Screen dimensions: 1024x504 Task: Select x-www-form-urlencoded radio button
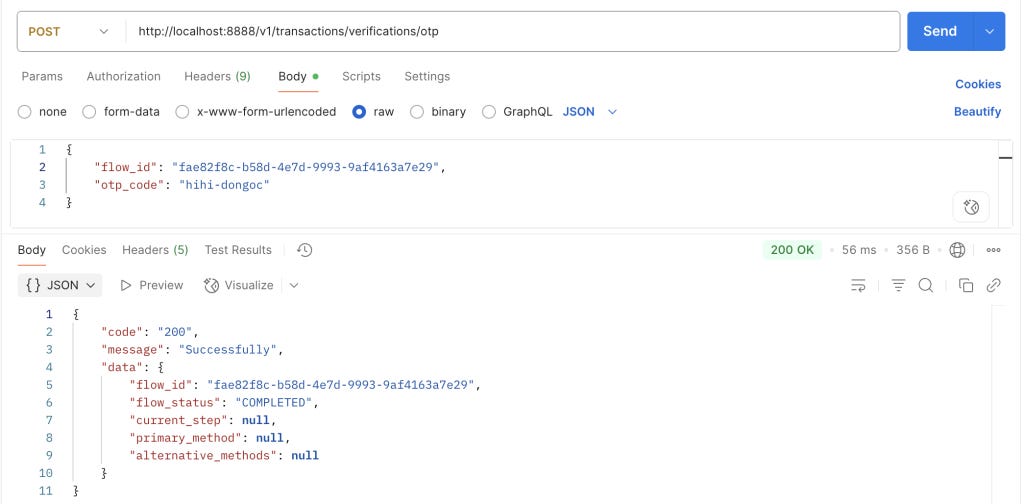pyautogui.click(x=182, y=112)
